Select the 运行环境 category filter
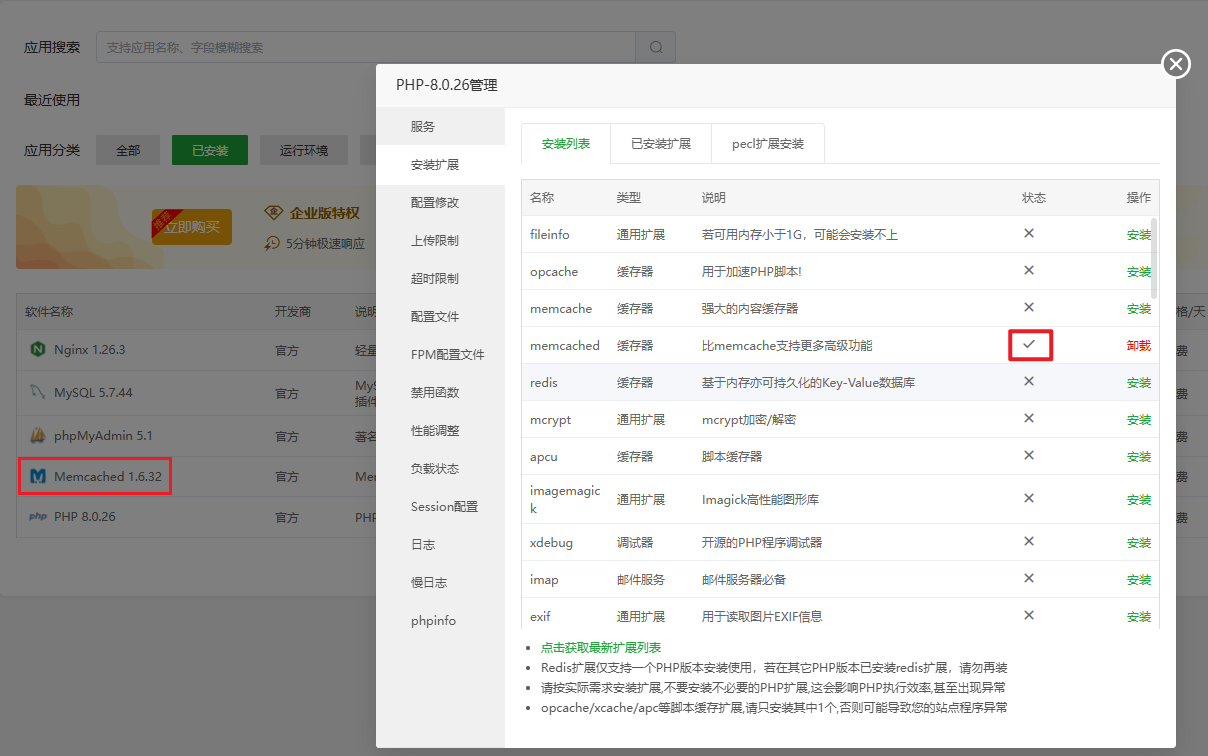The image size is (1208, 756). (x=304, y=151)
